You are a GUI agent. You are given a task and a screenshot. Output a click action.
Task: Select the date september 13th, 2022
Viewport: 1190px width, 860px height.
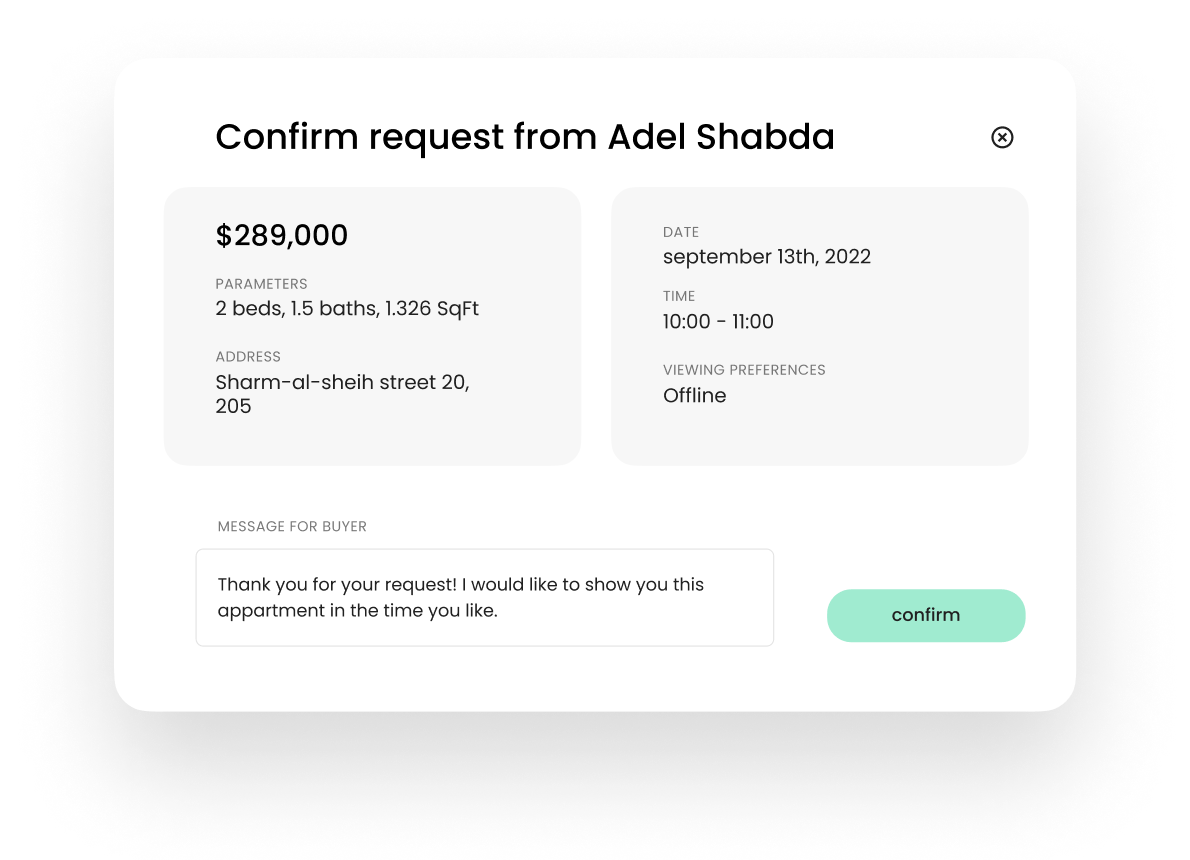(x=766, y=257)
